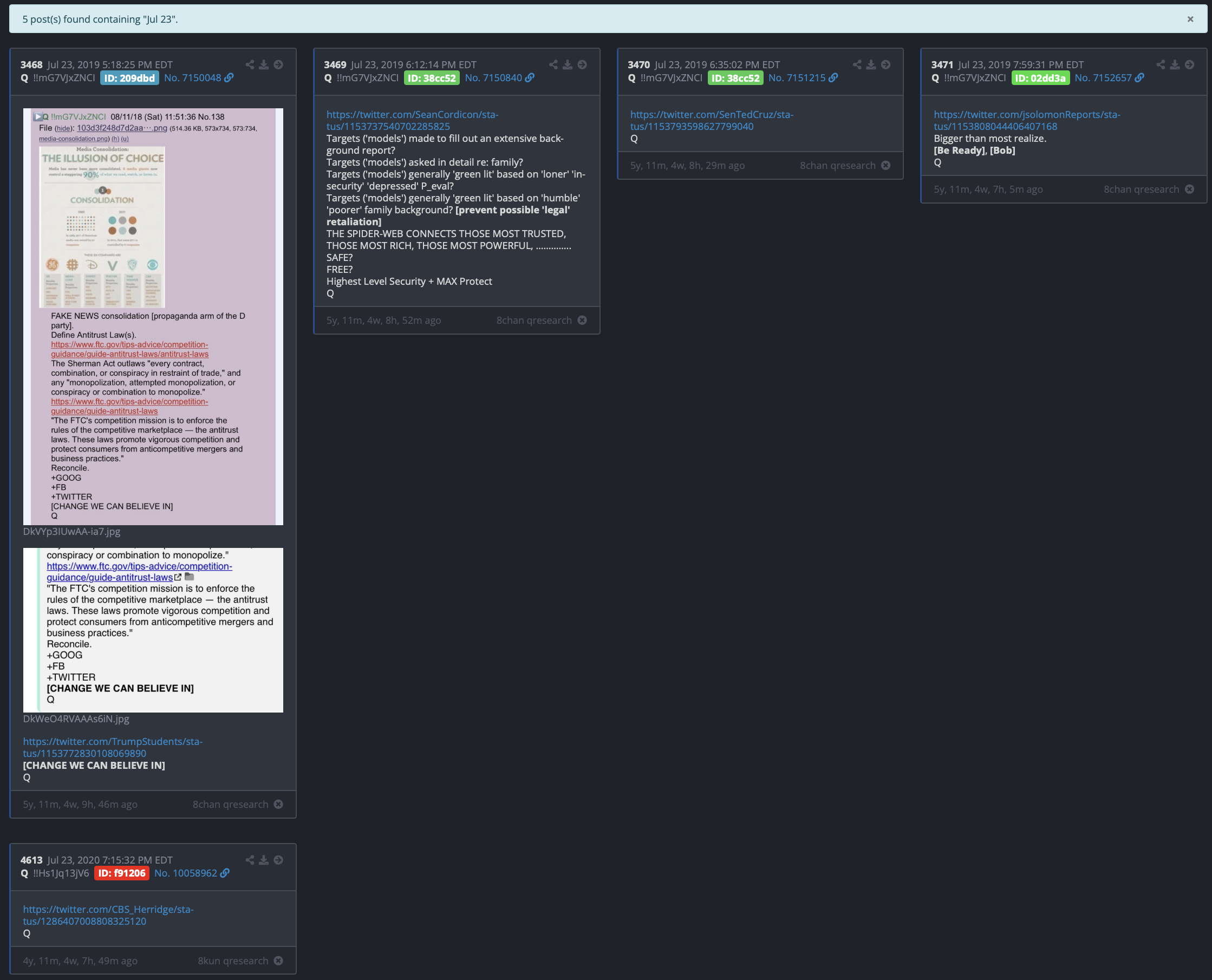Viewport: 1212px width, 980px height.
Task: Share post 3470
Action: coord(857,64)
